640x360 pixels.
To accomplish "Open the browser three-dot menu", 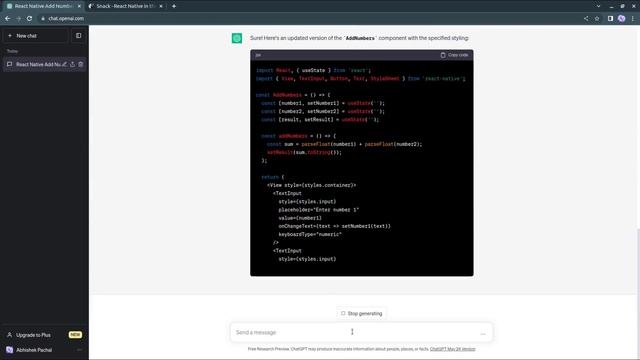I will 633,18.
